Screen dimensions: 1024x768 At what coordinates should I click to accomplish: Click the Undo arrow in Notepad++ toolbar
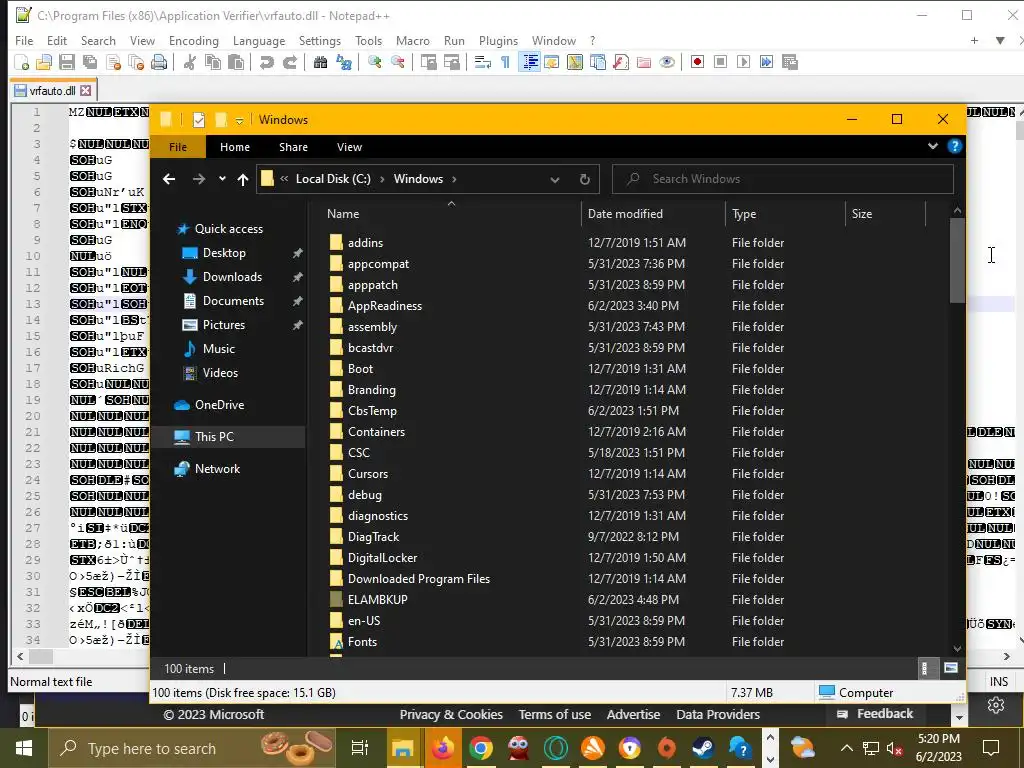coord(266,62)
